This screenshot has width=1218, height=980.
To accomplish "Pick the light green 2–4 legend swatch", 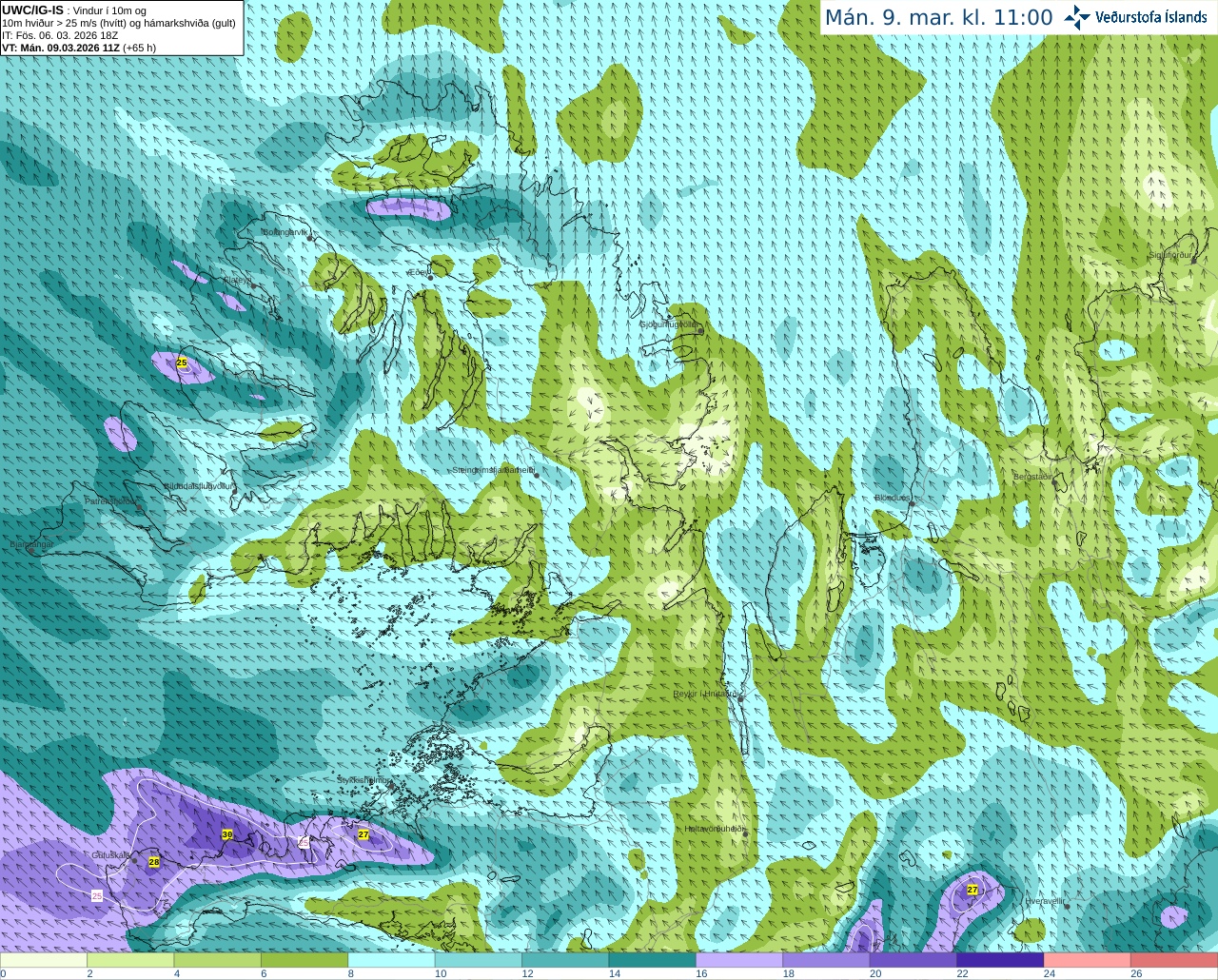I will 130,960.
